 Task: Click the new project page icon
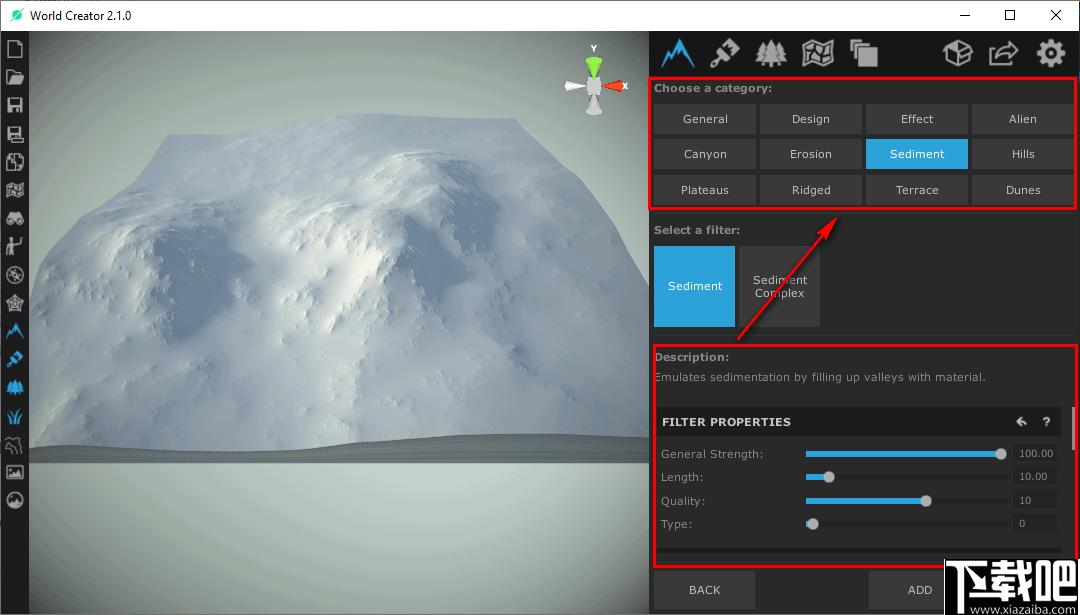tap(15, 49)
